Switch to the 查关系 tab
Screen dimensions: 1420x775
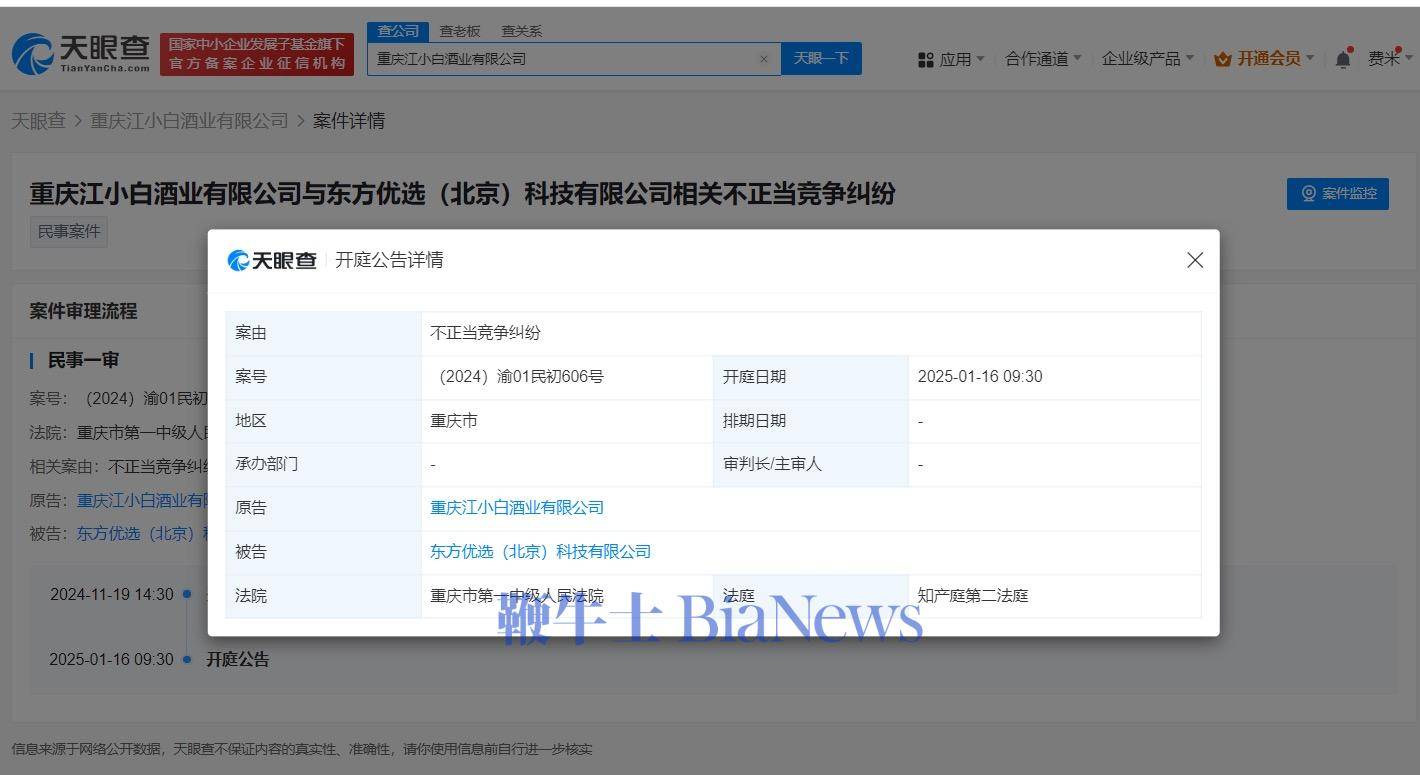pos(521,31)
